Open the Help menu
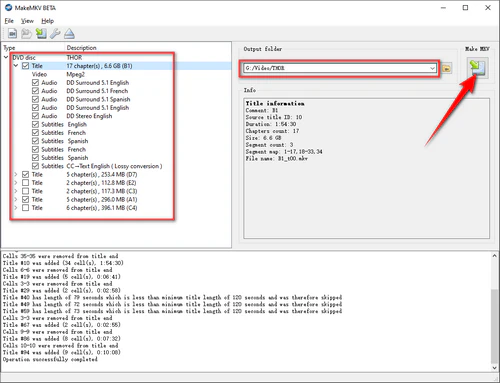The image size is (500, 383). pyautogui.click(x=47, y=21)
